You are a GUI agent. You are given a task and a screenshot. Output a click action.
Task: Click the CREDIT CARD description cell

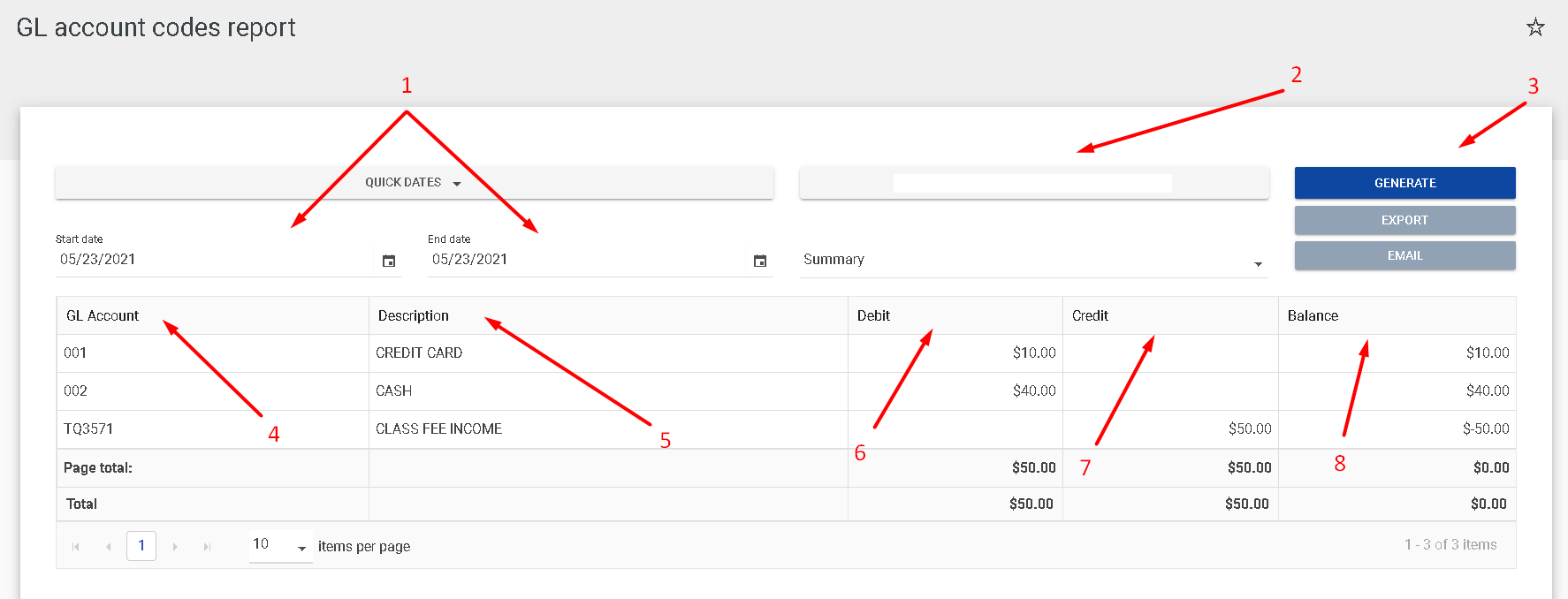click(x=608, y=353)
